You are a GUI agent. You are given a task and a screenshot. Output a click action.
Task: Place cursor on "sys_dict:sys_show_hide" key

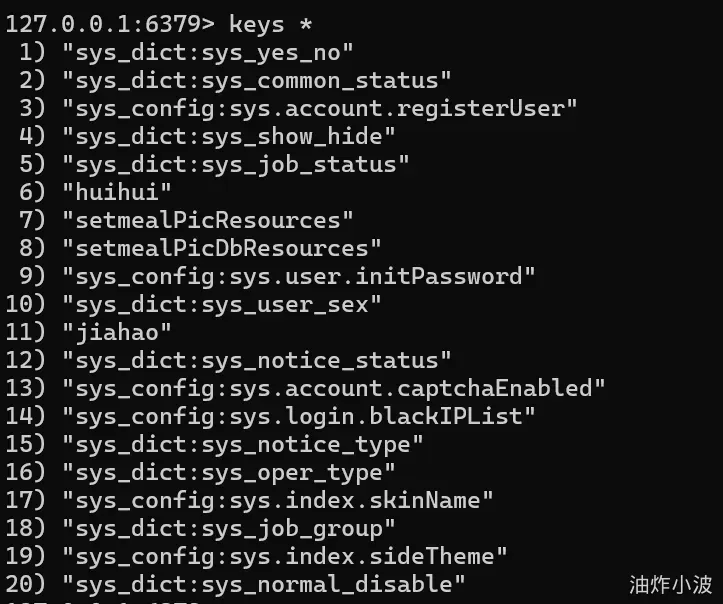(x=229, y=135)
